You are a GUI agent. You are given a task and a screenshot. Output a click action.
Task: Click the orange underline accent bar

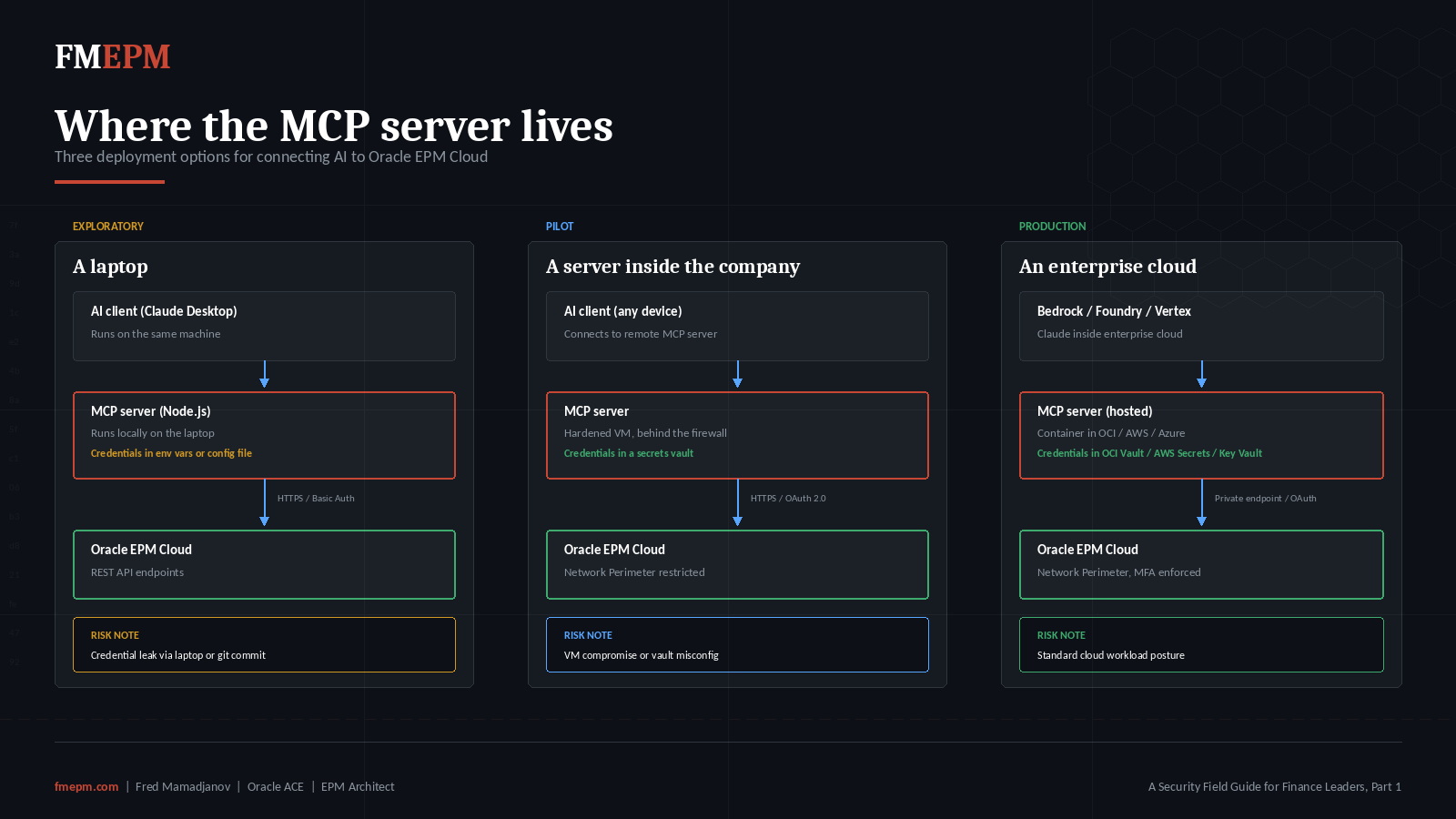tap(109, 183)
